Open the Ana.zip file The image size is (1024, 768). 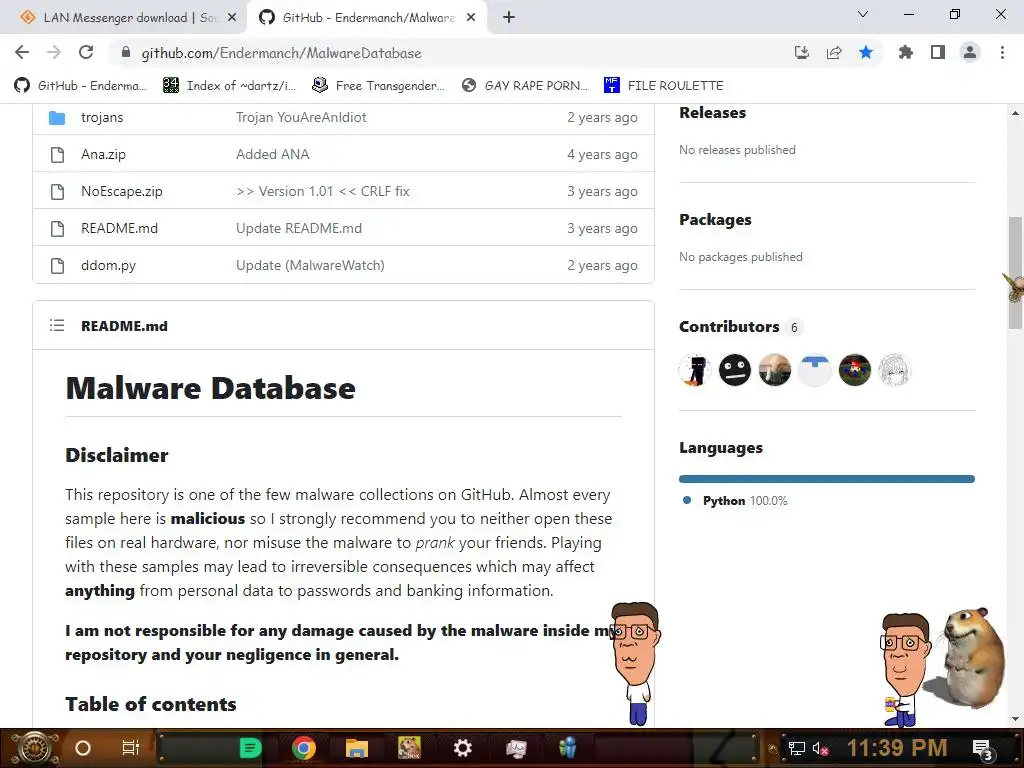pos(103,154)
